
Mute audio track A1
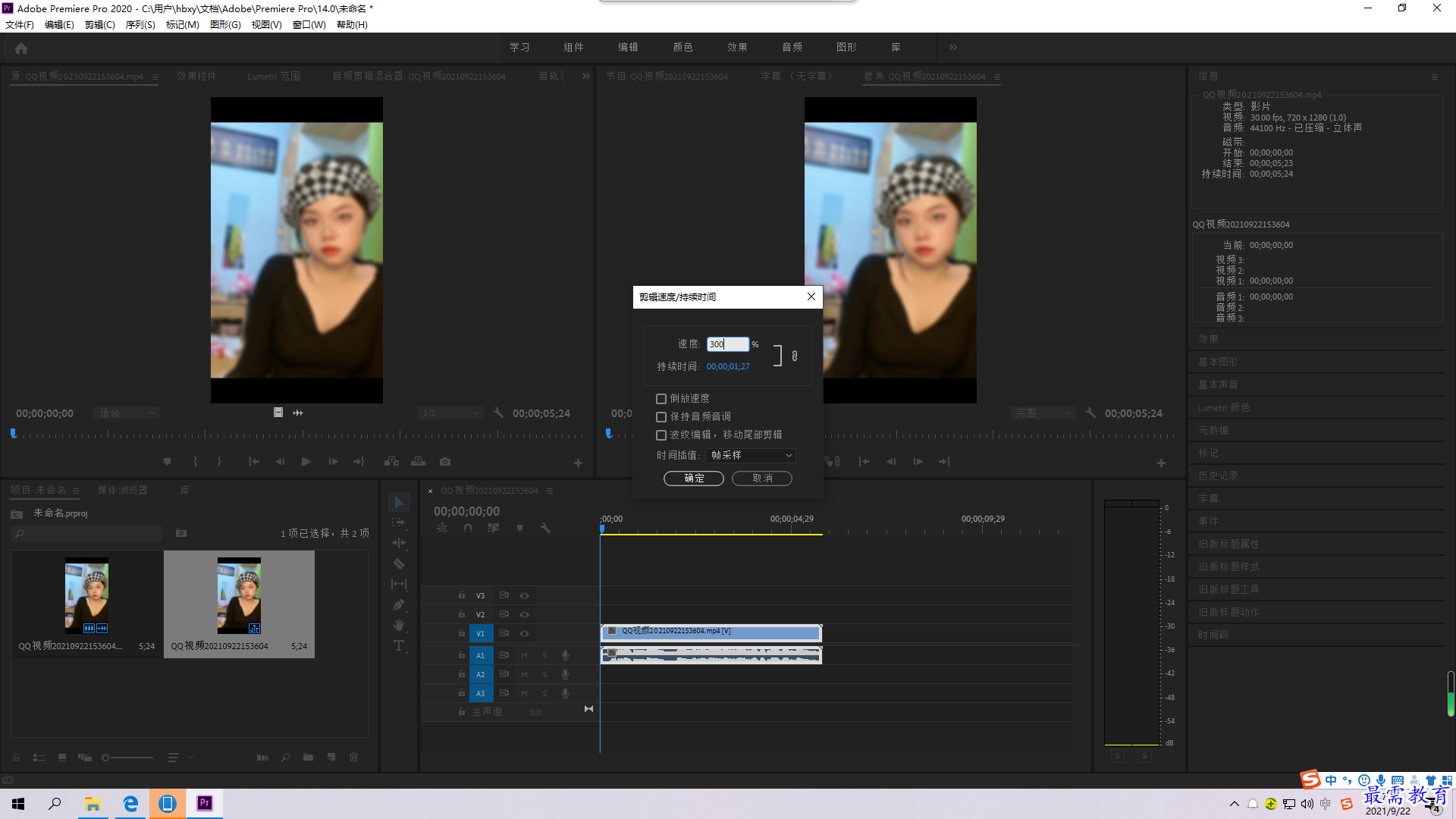(524, 655)
